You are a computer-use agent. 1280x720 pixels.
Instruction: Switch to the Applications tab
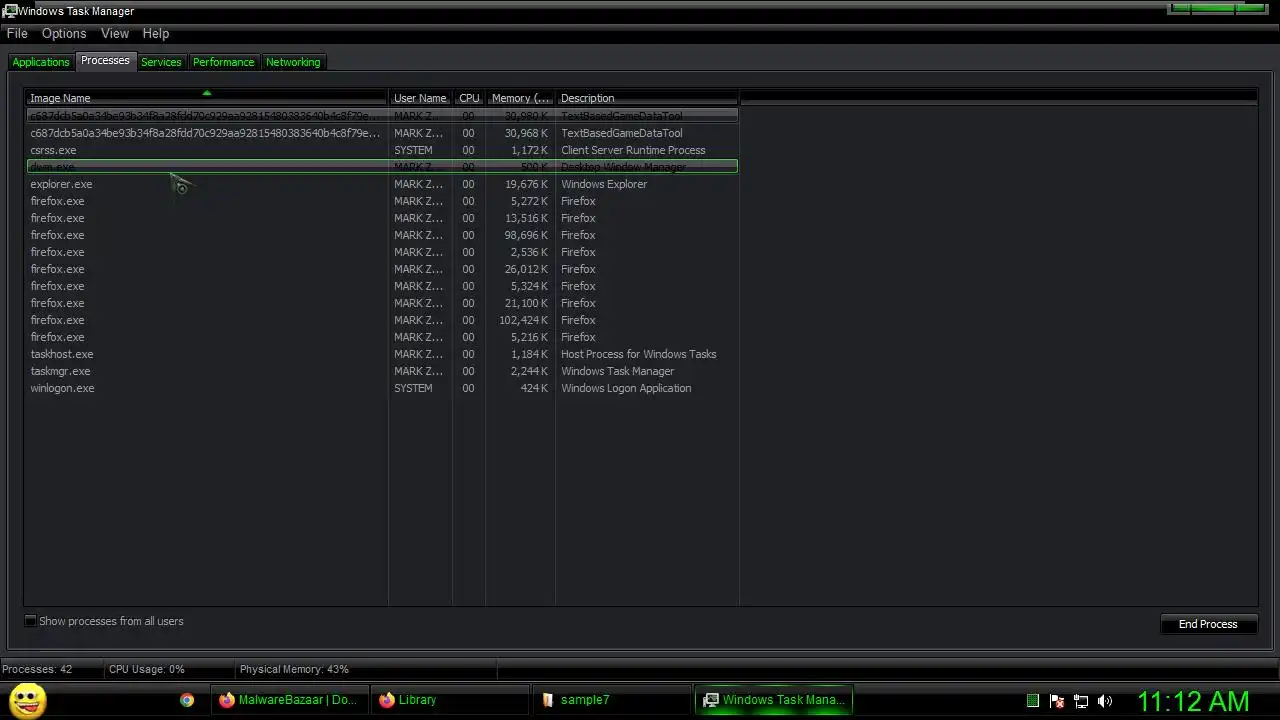(x=41, y=62)
